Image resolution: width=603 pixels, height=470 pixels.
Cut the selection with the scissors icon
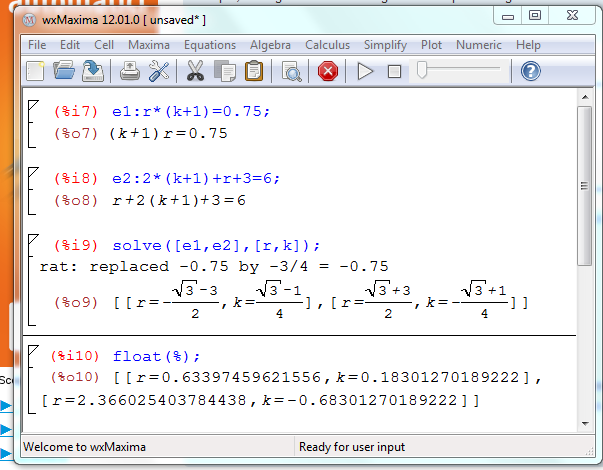pos(195,71)
